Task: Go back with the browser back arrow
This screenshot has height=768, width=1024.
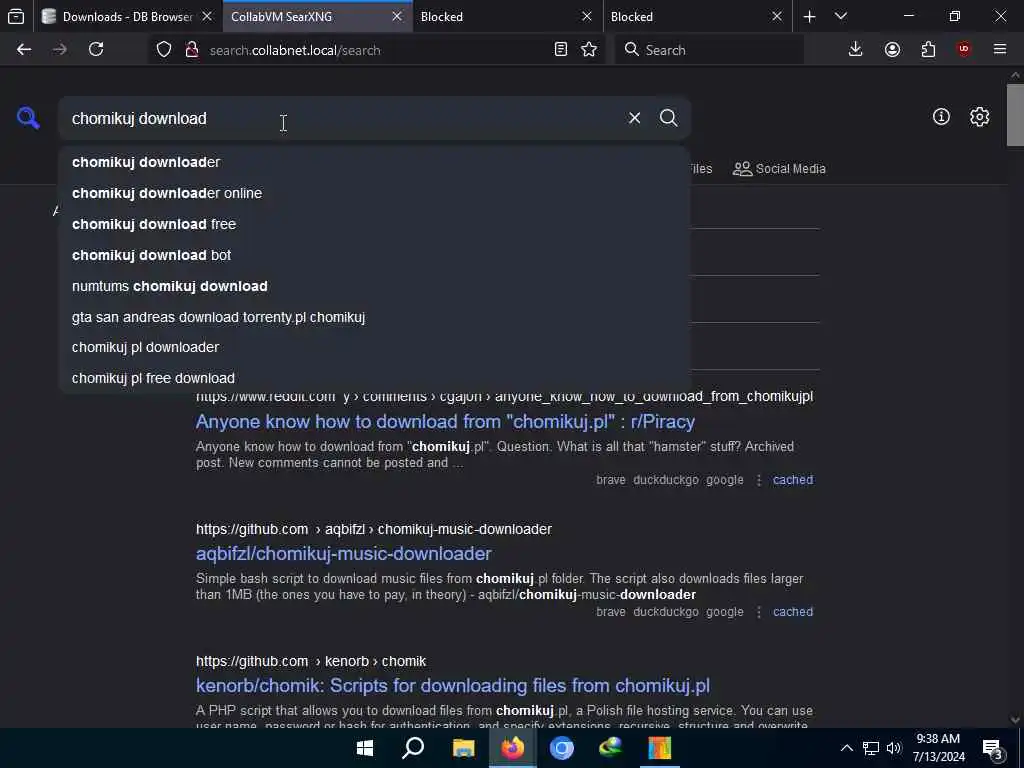Action: tap(24, 50)
